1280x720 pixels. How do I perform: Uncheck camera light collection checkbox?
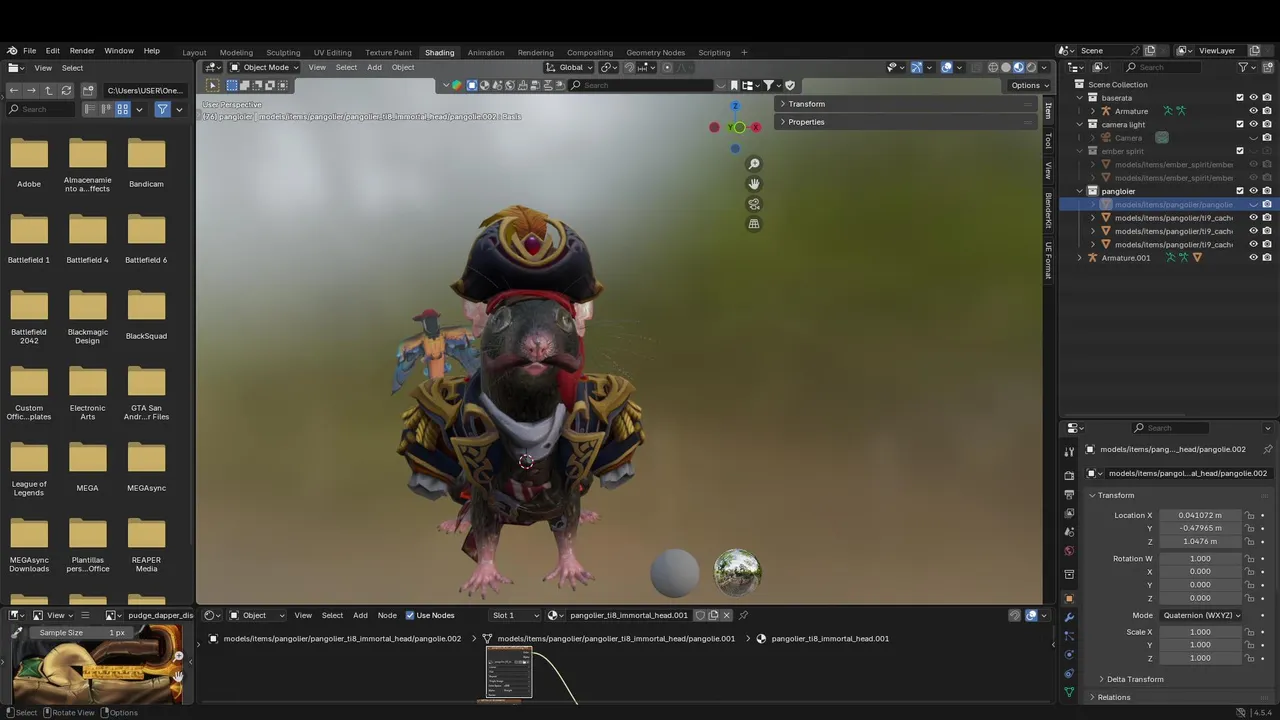tap(1240, 124)
